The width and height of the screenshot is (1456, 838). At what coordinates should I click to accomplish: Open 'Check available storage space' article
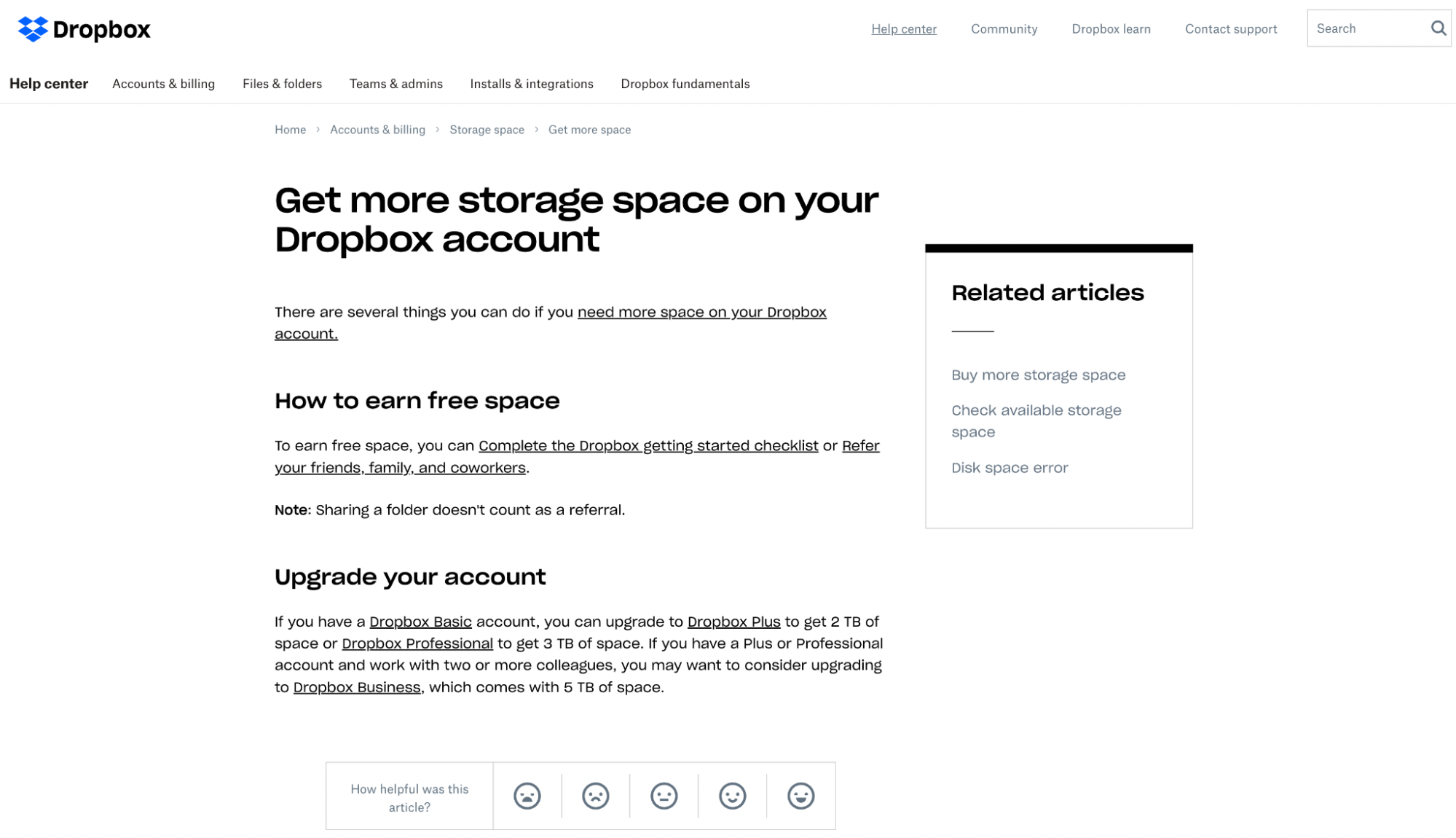click(1036, 421)
